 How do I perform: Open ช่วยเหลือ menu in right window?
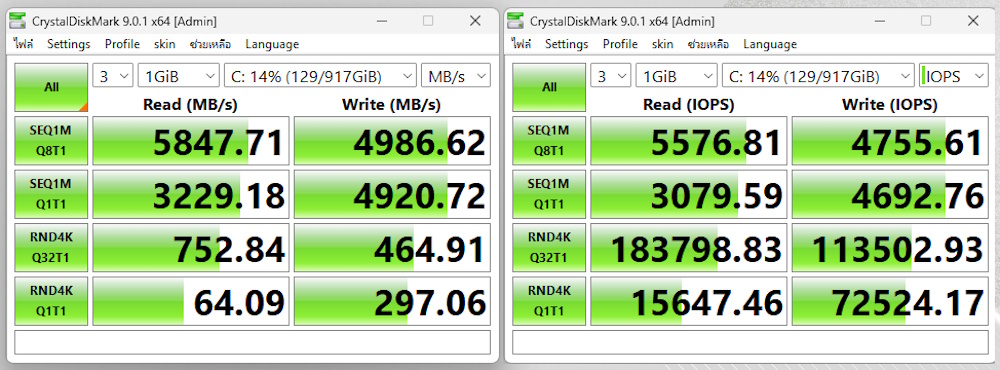[709, 44]
